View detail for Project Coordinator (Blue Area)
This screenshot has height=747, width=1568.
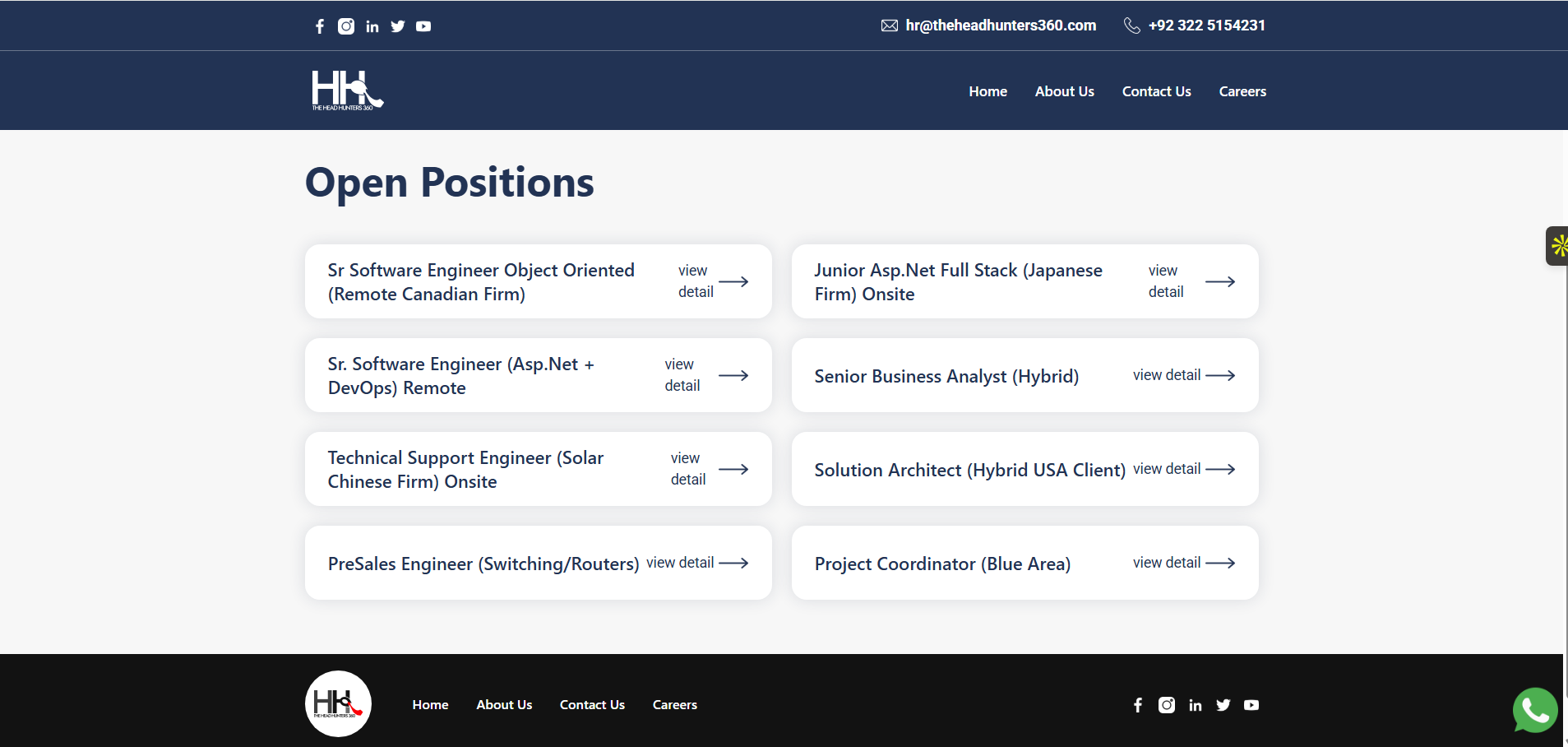click(1184, 563)
